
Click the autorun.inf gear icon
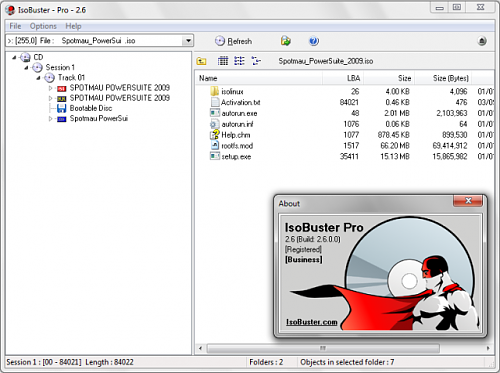[x=214, y=124]
